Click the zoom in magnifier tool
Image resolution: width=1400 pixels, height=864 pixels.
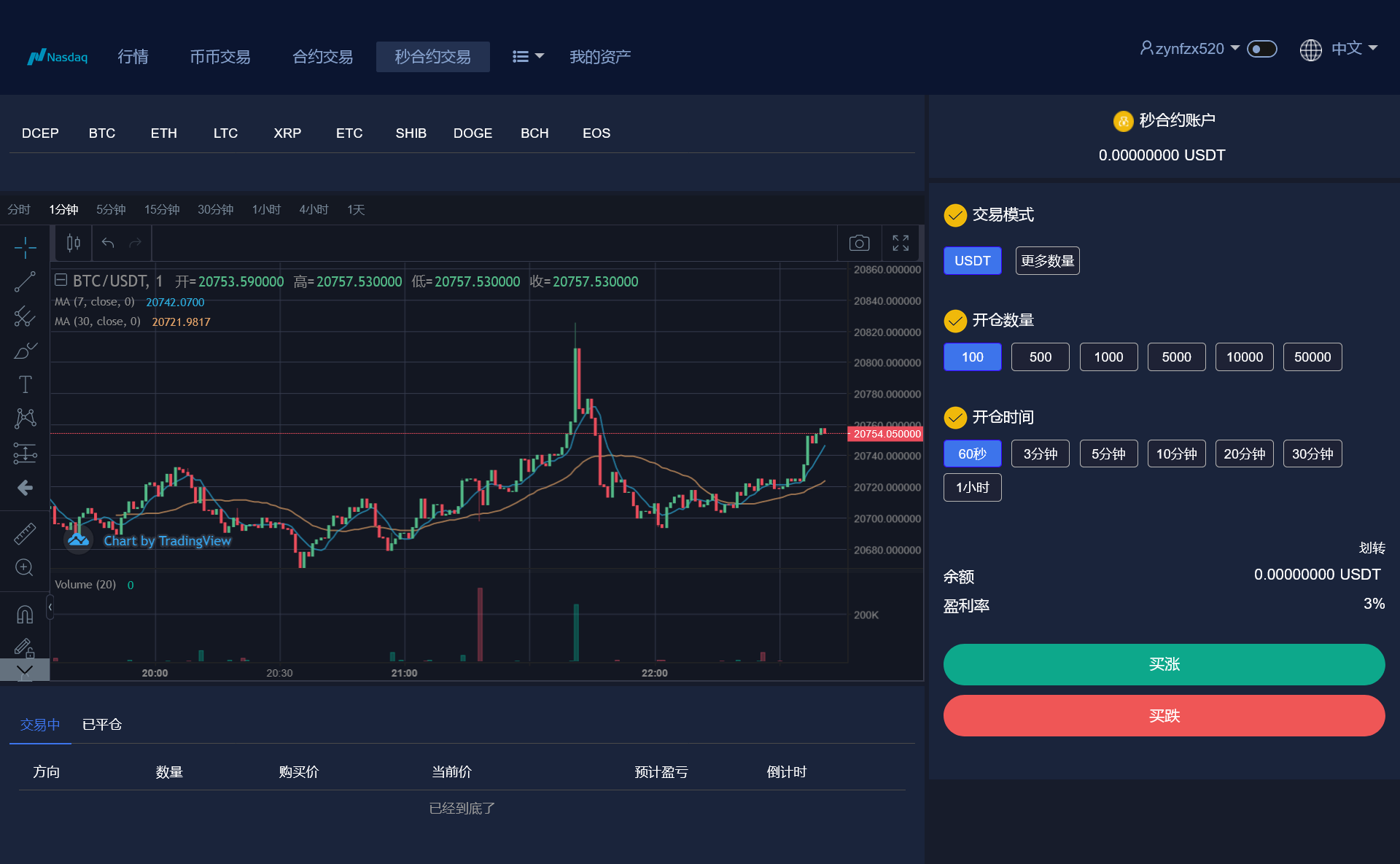coord(25,567)
